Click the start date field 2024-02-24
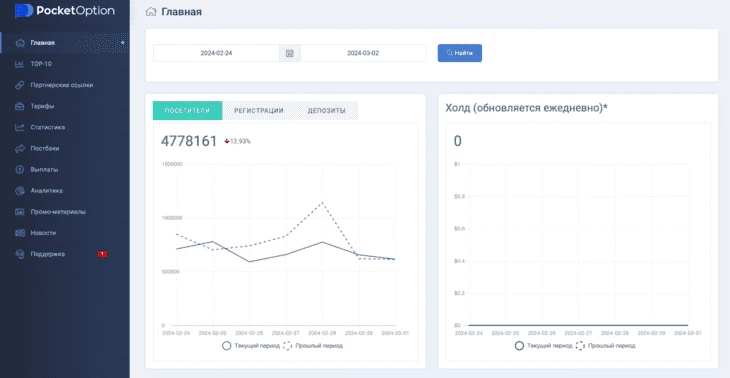This screenshot has height=378, width=730. coord(216,53)
